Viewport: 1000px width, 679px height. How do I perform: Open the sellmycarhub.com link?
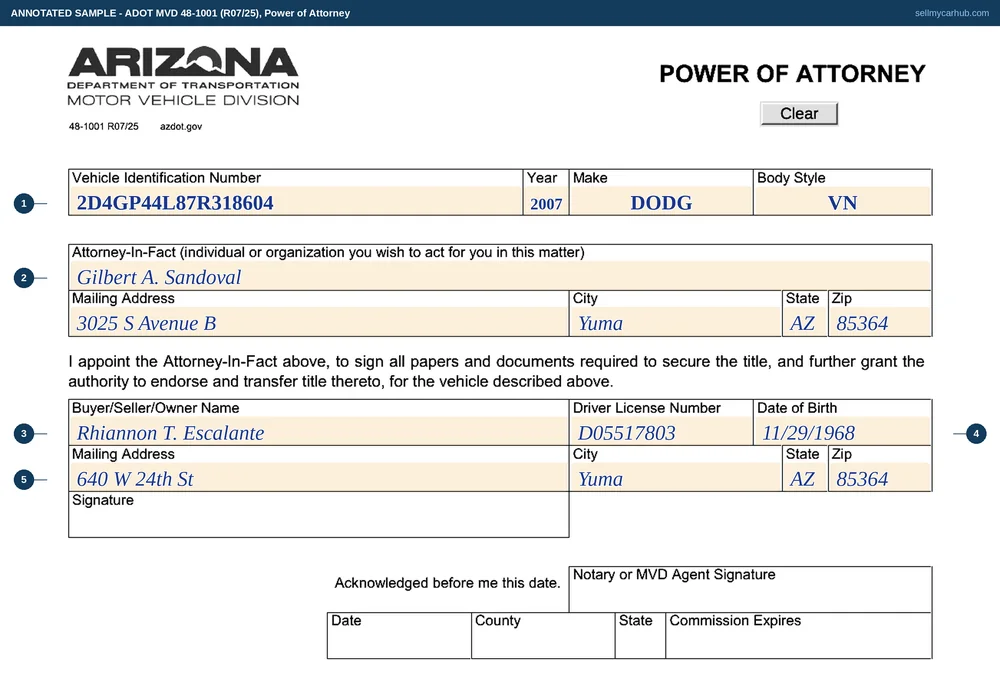click(952, 13)
